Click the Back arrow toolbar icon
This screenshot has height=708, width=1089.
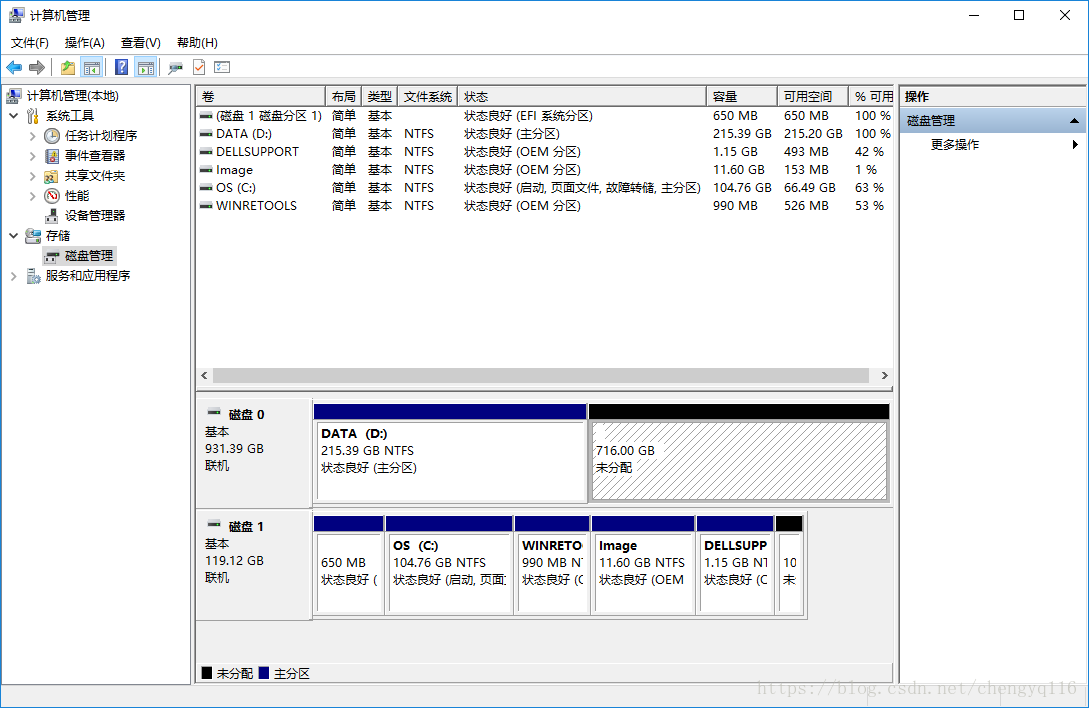(14, 67)
